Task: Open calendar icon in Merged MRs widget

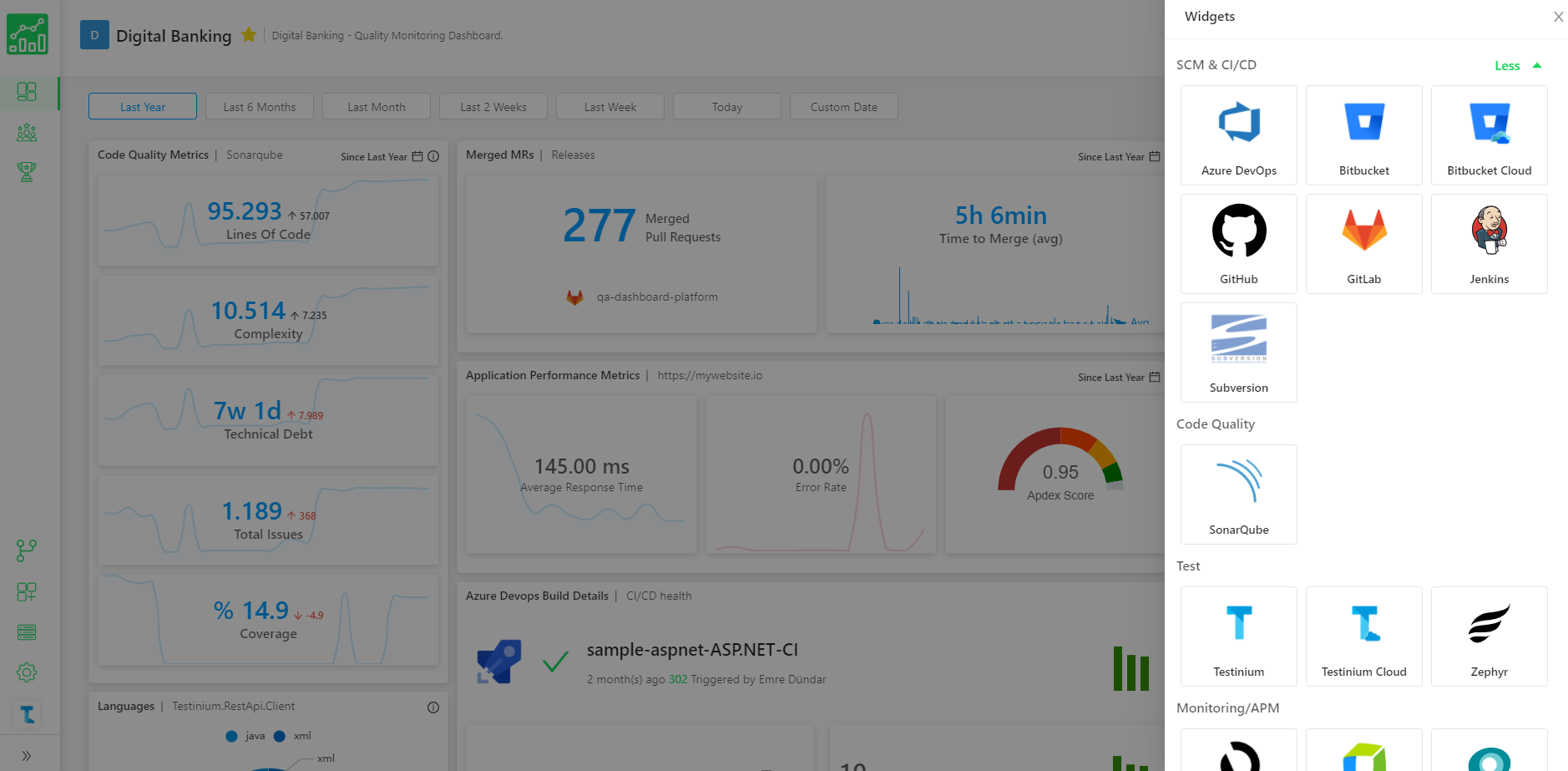Action: pos(1155,156)
